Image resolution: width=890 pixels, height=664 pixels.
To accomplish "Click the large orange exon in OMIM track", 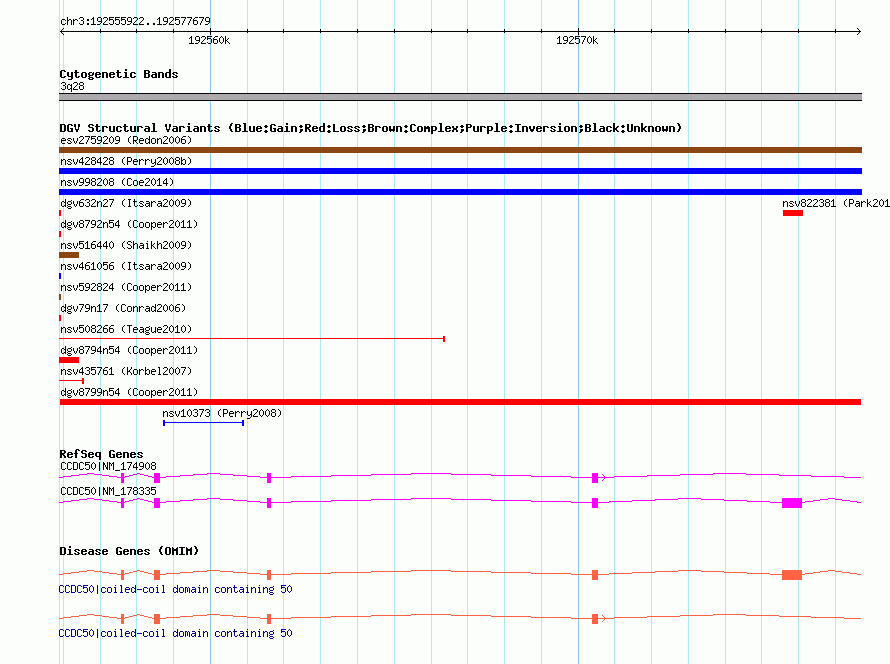I will [792, 575].
